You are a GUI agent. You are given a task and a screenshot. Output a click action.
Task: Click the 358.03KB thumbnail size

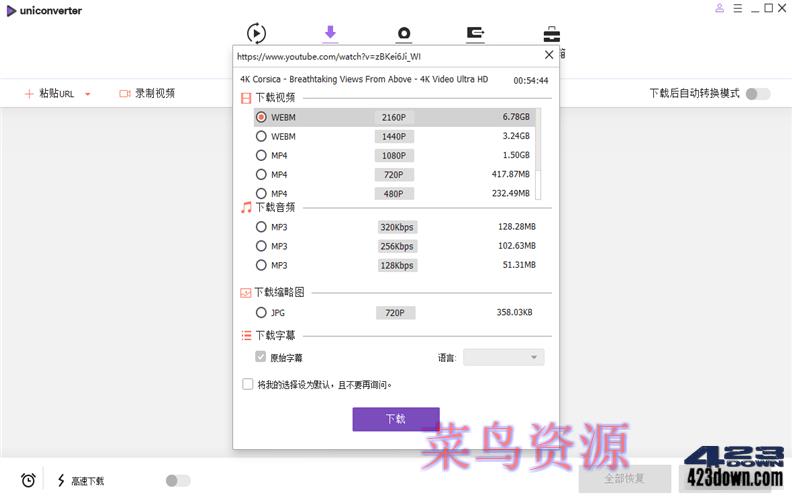click(514, 313)
